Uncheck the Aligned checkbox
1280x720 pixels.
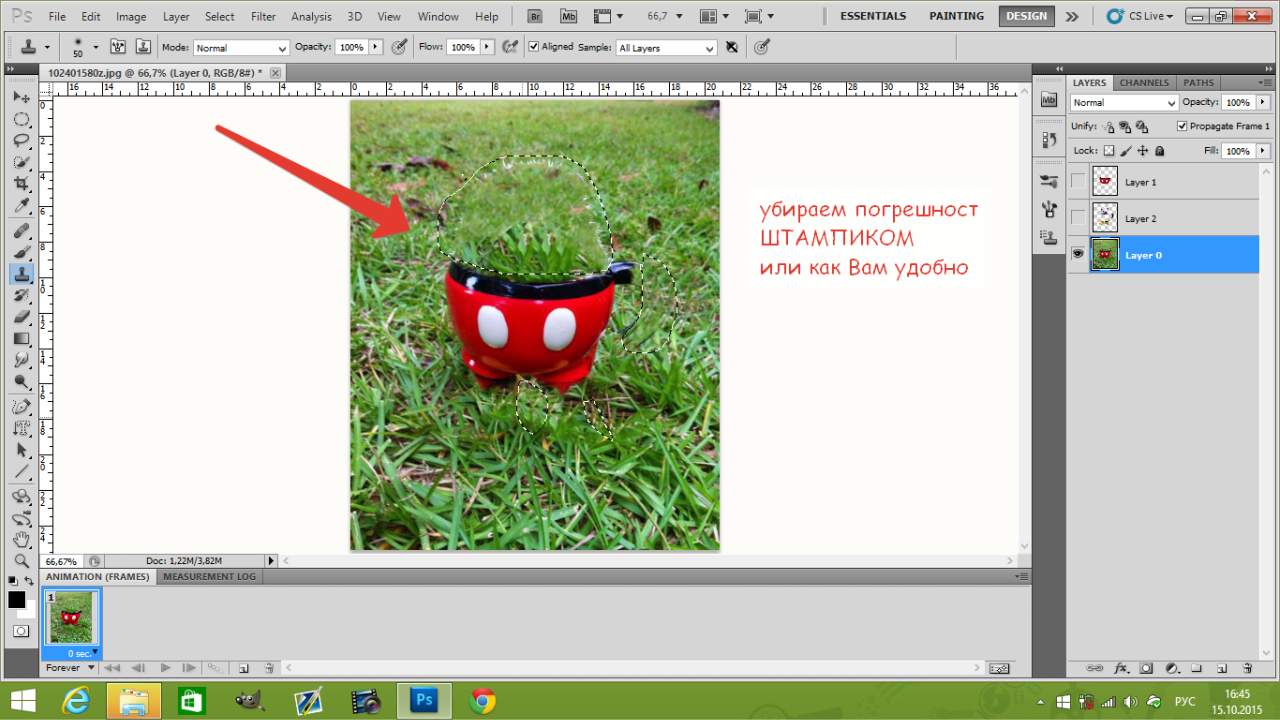pyautogui.click(x=534, y=47)
